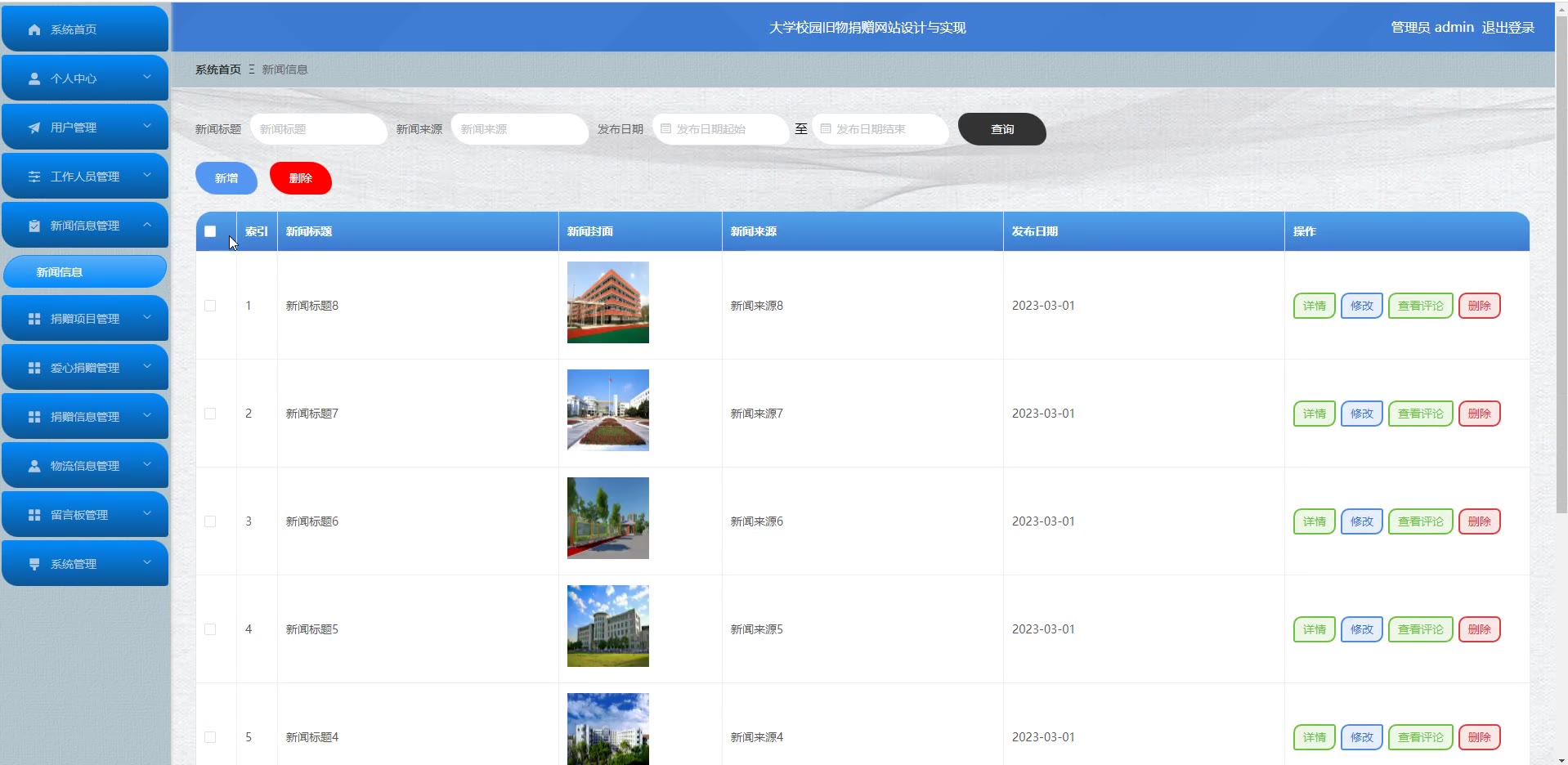Expand 捐赠信息管理 menu chevron
1568x765 pixels.
click(x=147, y=415)
